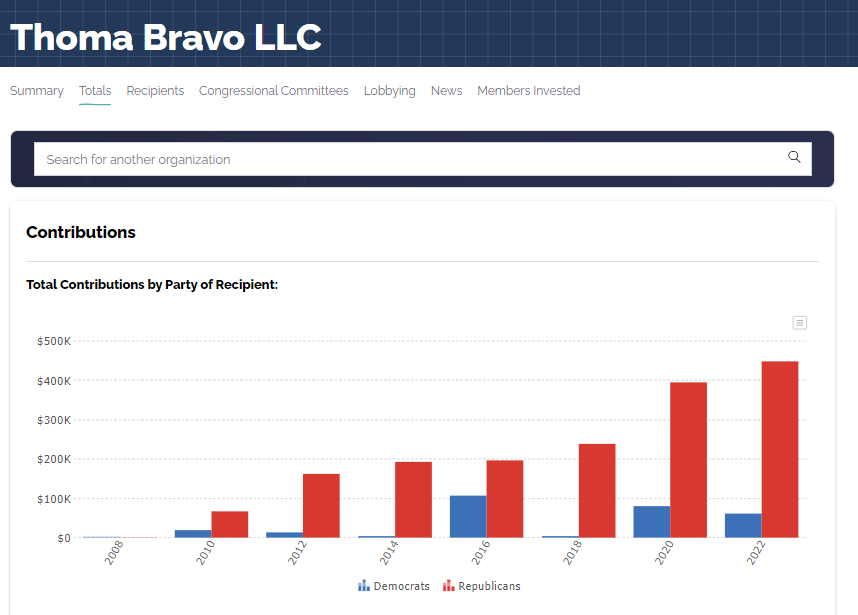Viewport: 858px width, 615px height.
Task: View the News tab
Action: point(446,91)
